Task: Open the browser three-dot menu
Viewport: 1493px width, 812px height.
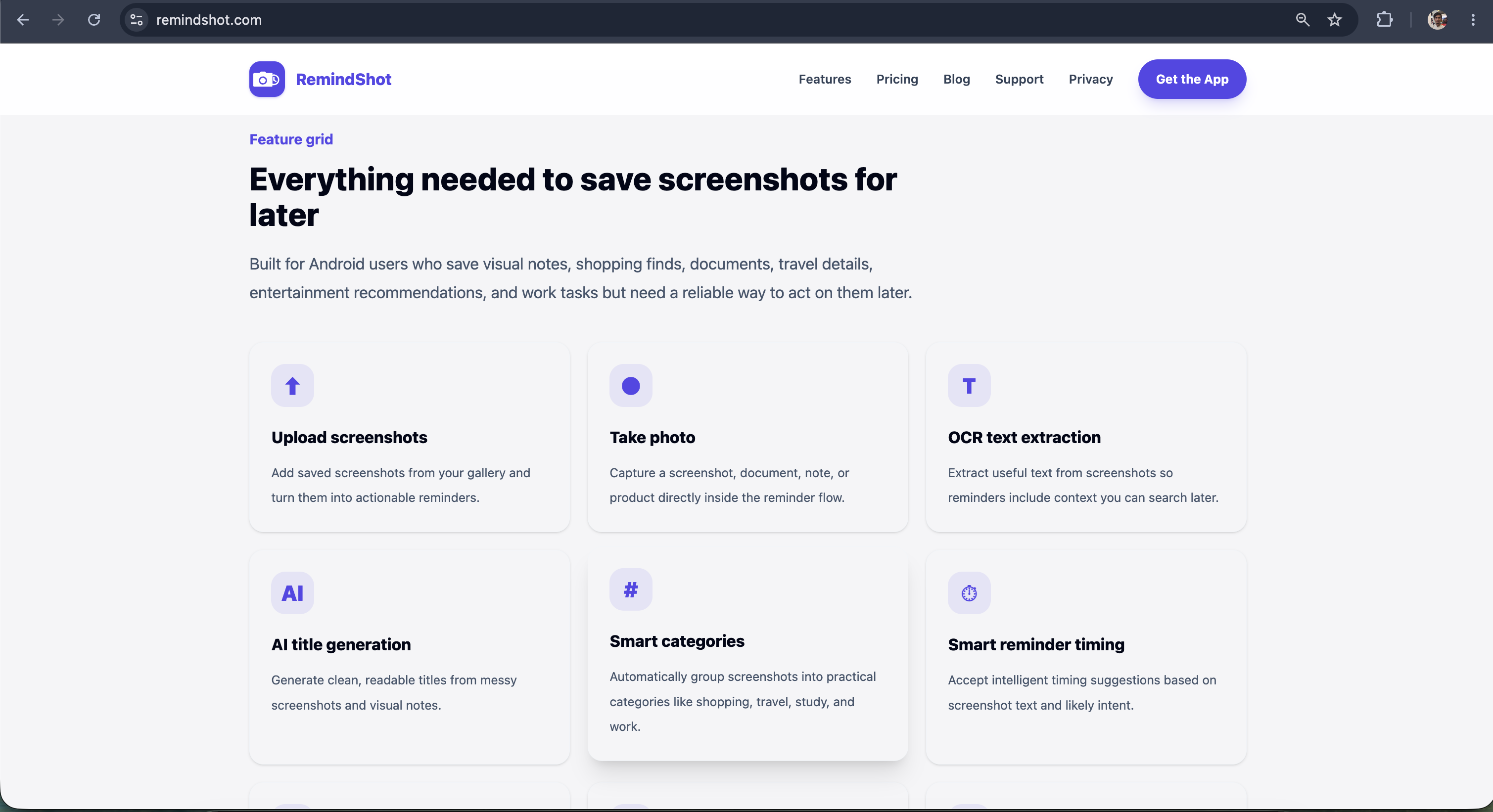Action: [x=1473, y=20]
